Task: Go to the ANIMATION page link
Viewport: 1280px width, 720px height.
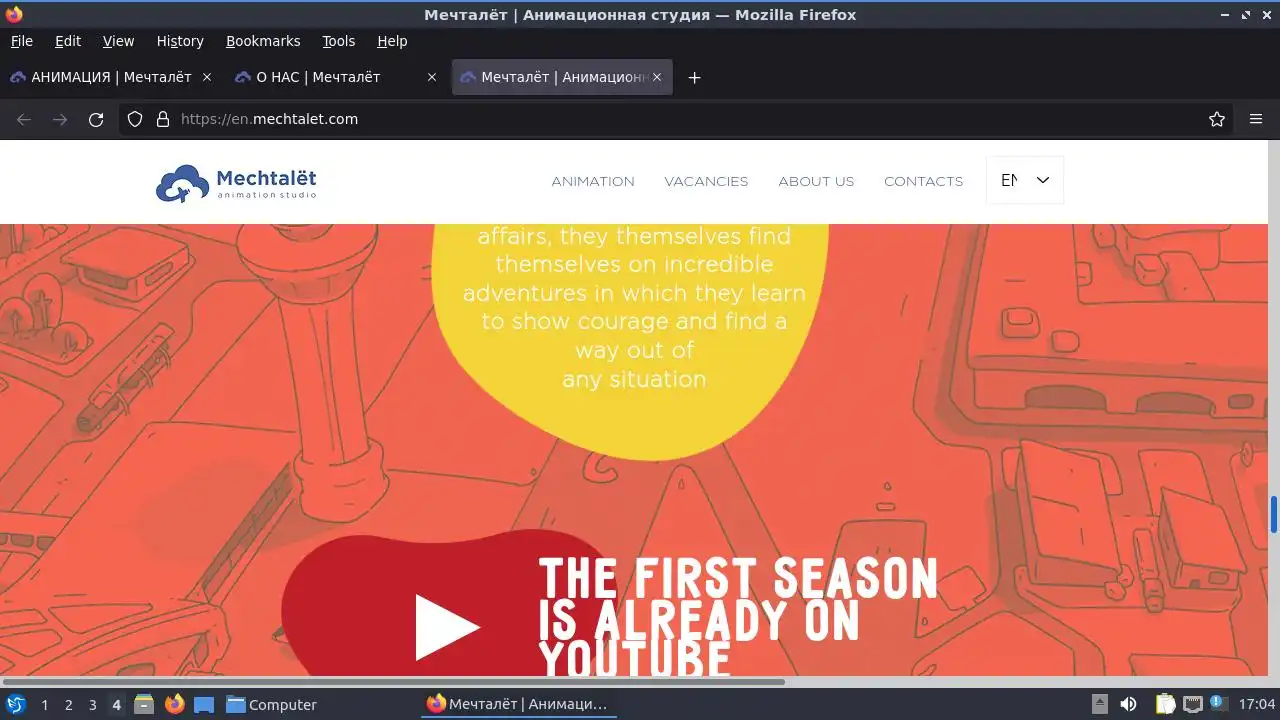Action: (x=593, y=181)
